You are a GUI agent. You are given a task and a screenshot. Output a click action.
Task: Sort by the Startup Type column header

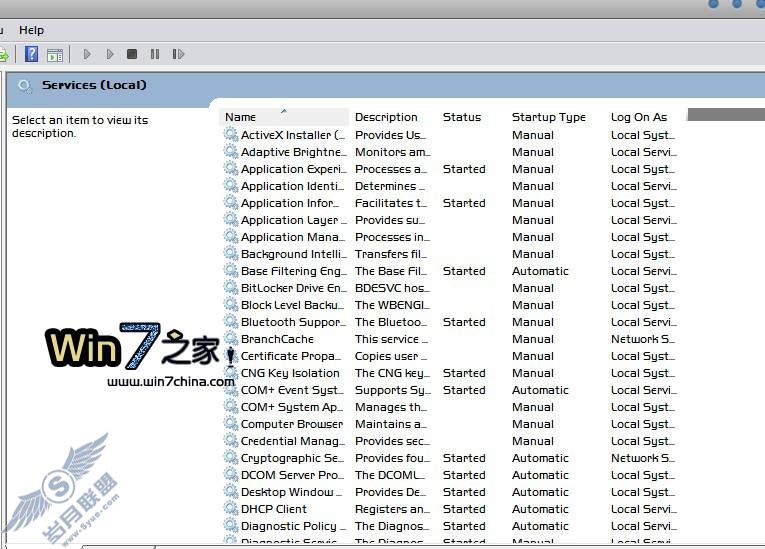click(548, 117)
